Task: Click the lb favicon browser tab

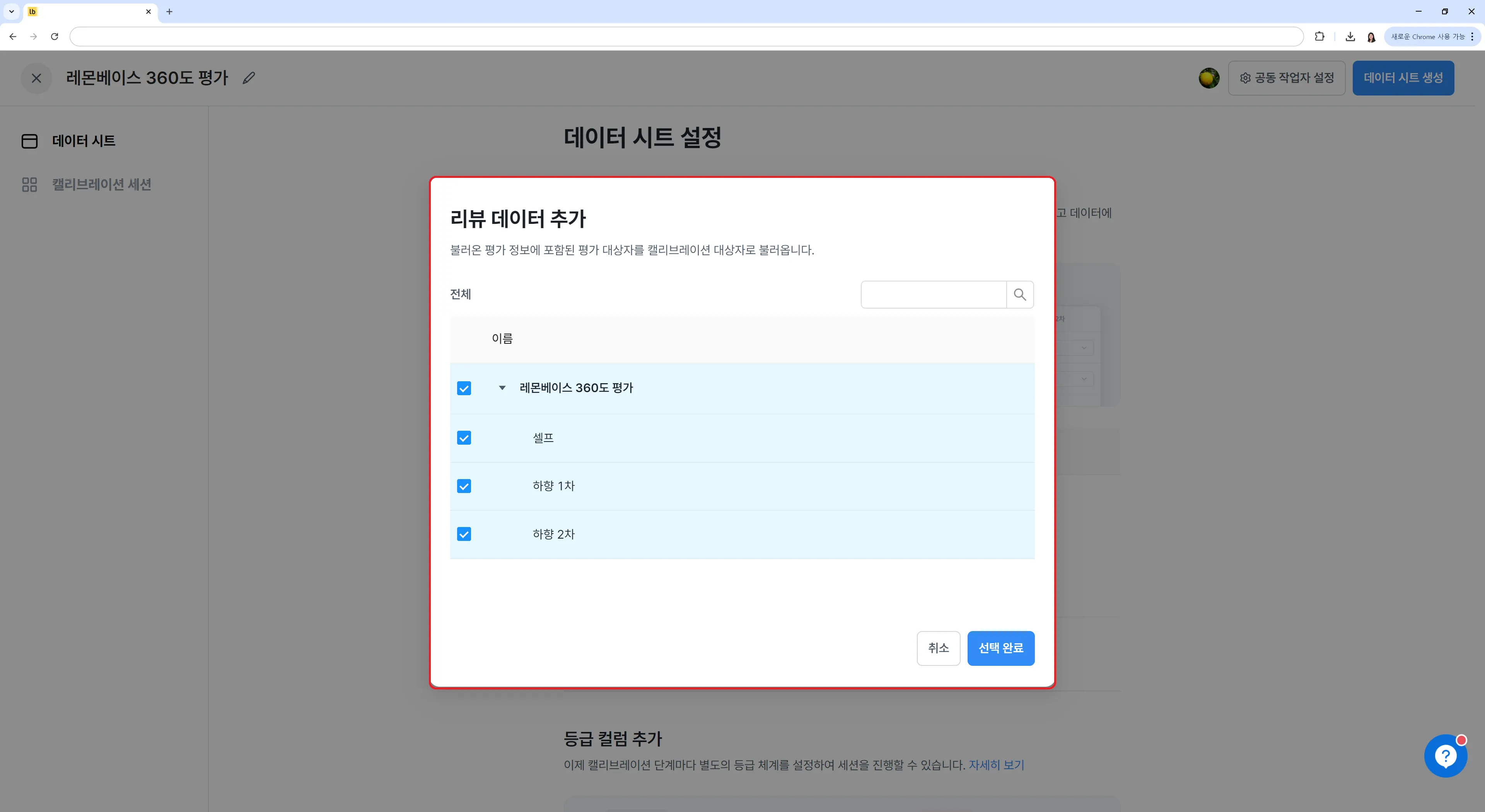Action: (x=90, y=12)
